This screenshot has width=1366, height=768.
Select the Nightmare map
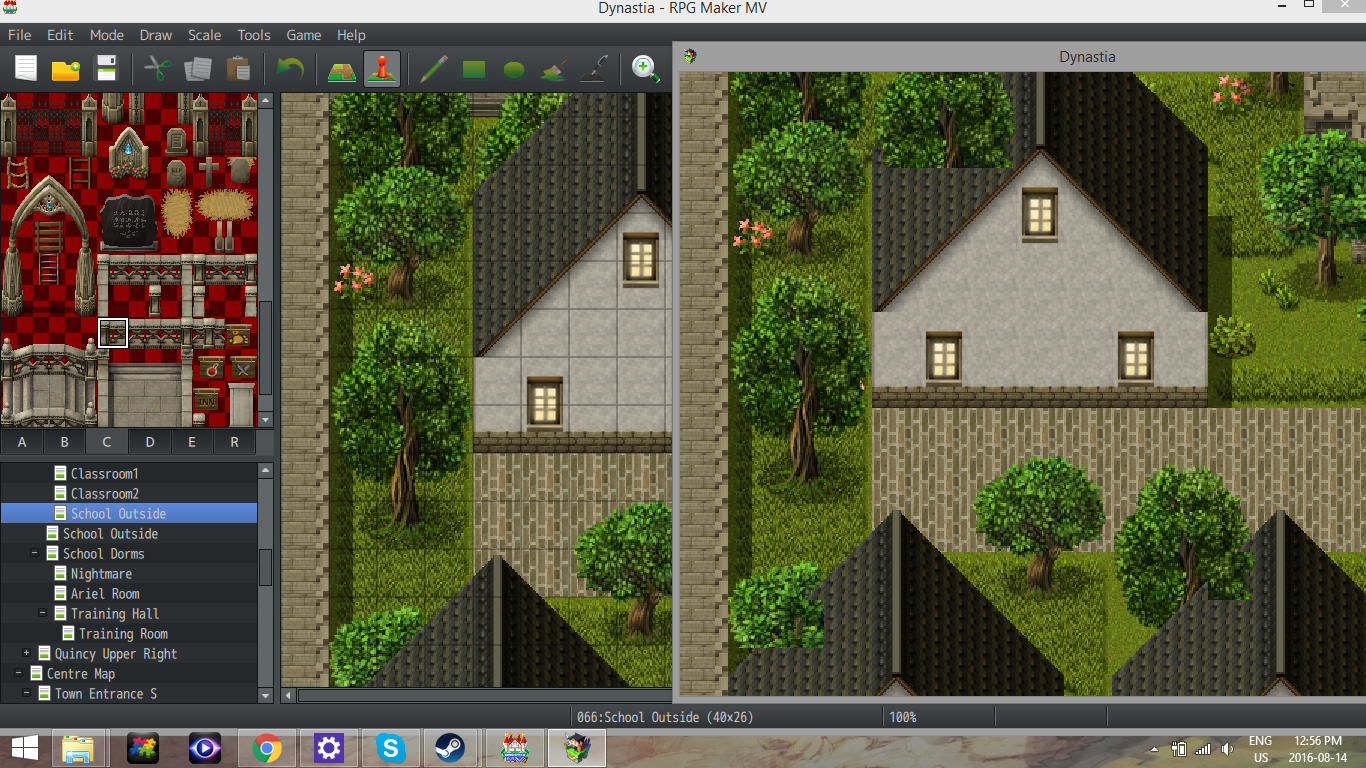(x=101, y=573)
